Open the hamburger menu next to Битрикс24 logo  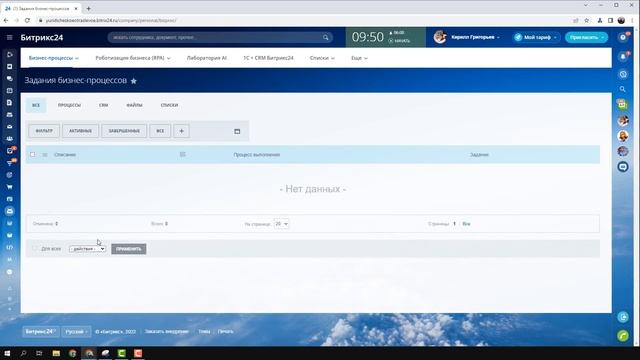pos(9,38)
